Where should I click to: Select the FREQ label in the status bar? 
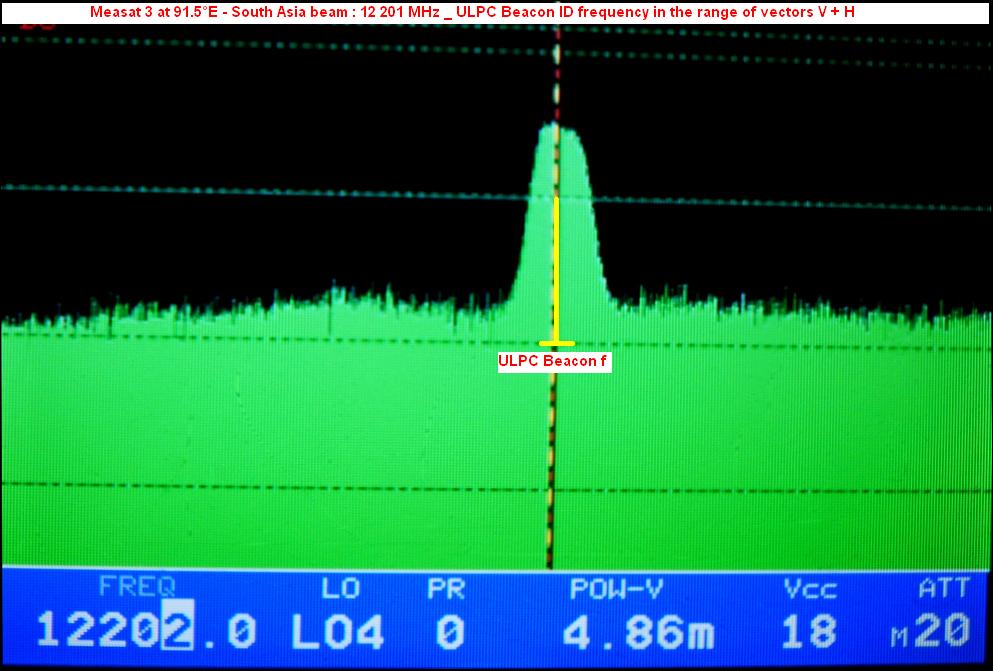[136, 588]
